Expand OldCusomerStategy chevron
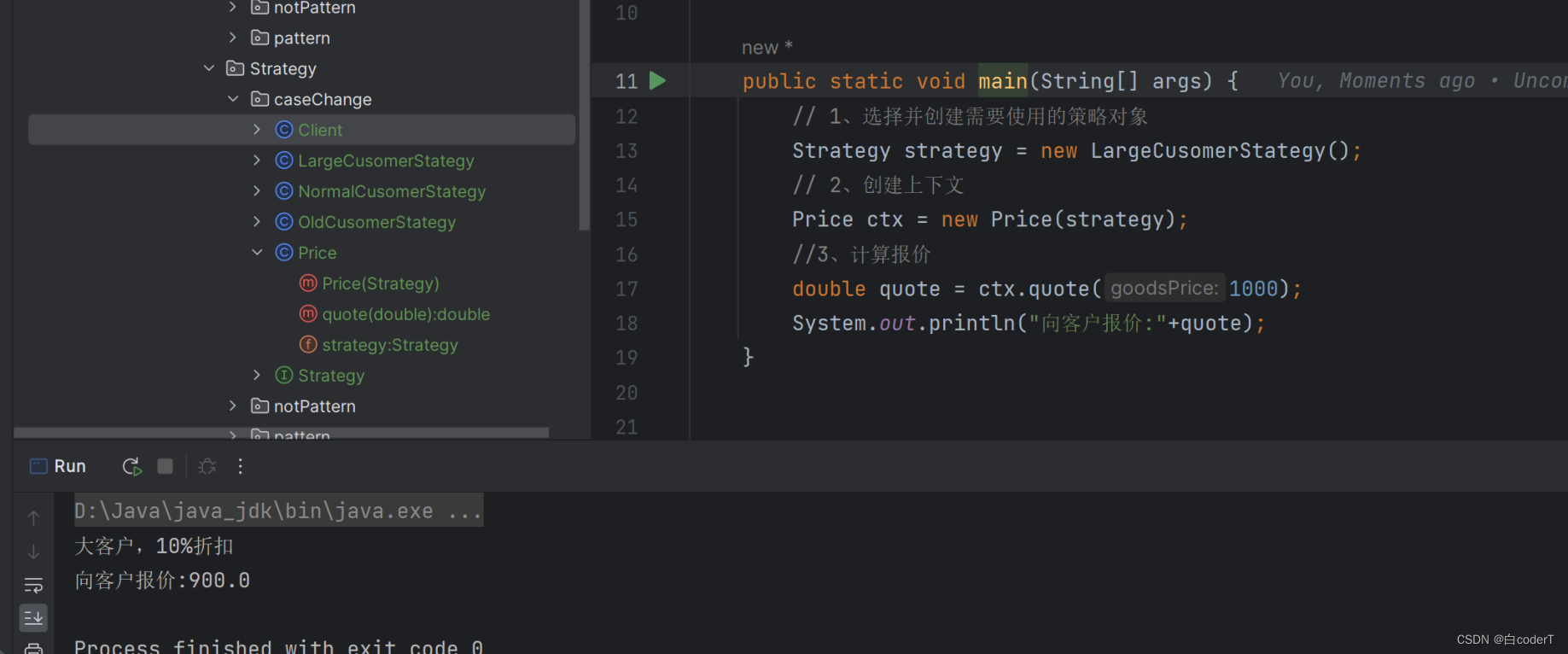1568x654 pixels. click(257, 222)
